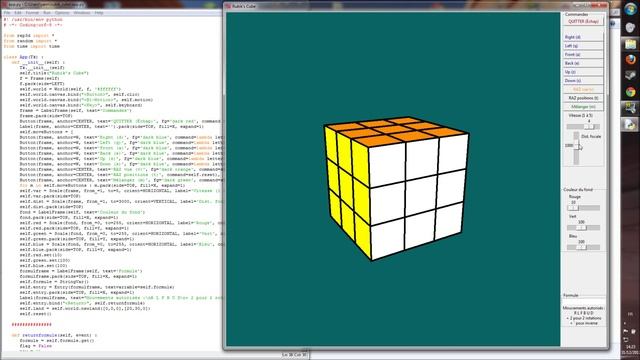Screen dimensions: 640x360
Task: Open the Options menu in IDLE editor
Action: pos(62,13)
